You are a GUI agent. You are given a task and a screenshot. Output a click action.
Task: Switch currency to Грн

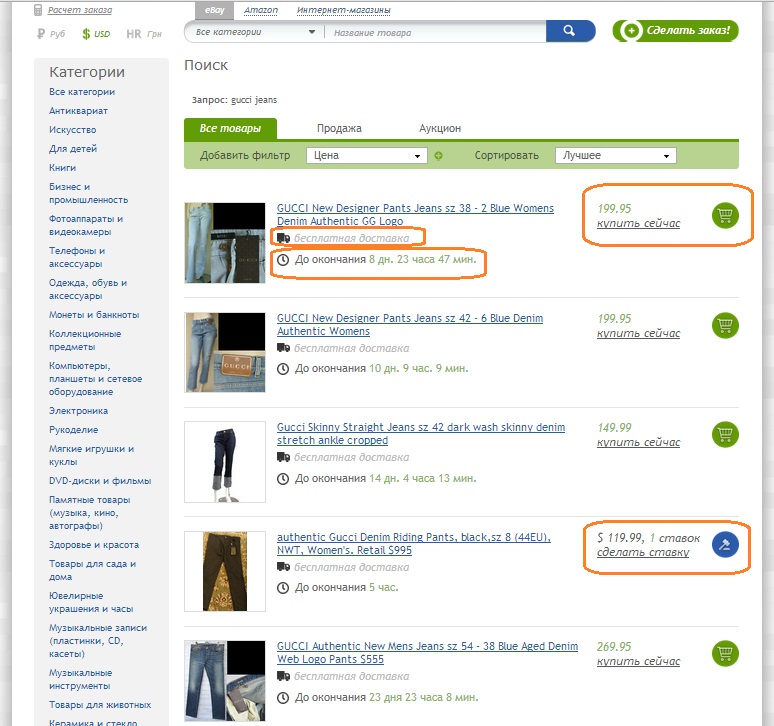pos(142,34)
